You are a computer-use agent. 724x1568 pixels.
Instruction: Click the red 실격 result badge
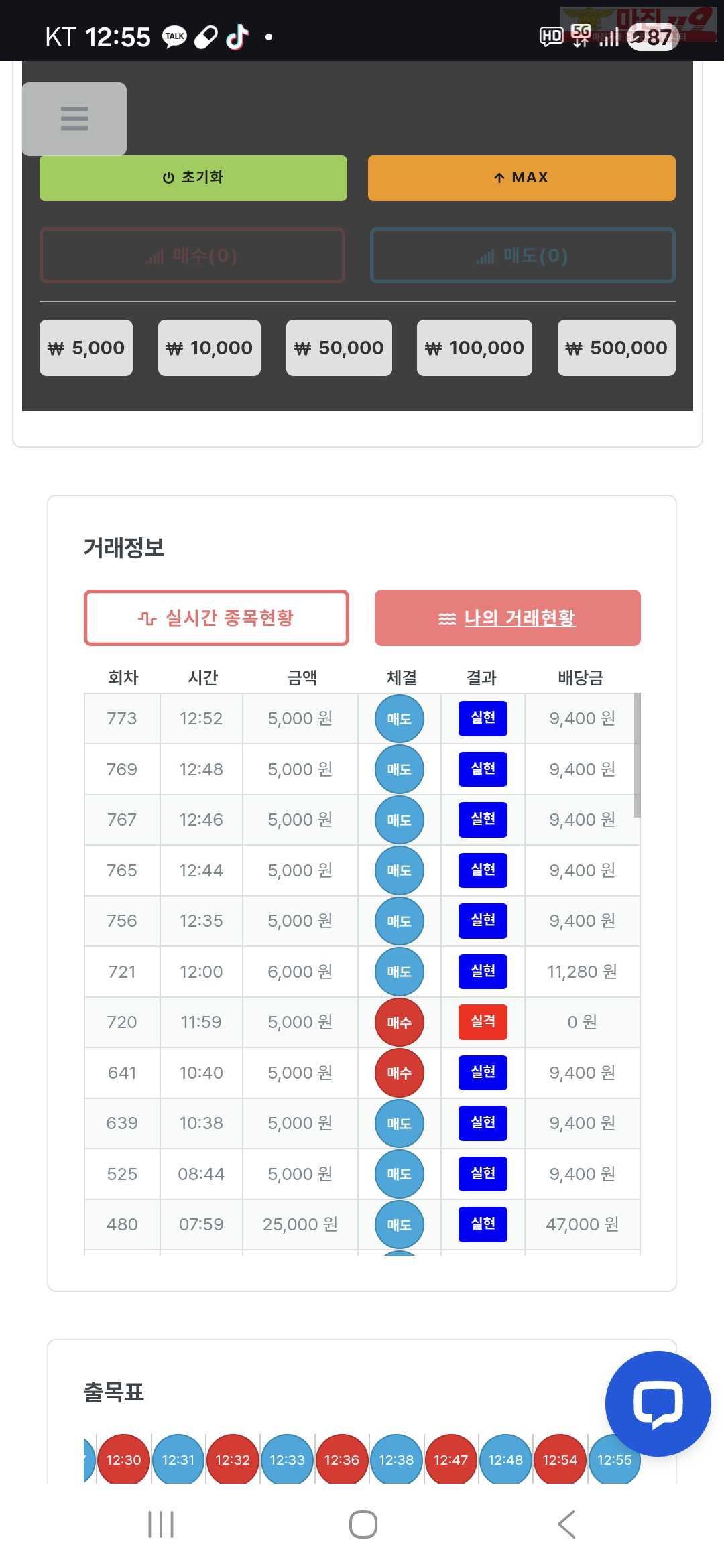point(483,1022)
